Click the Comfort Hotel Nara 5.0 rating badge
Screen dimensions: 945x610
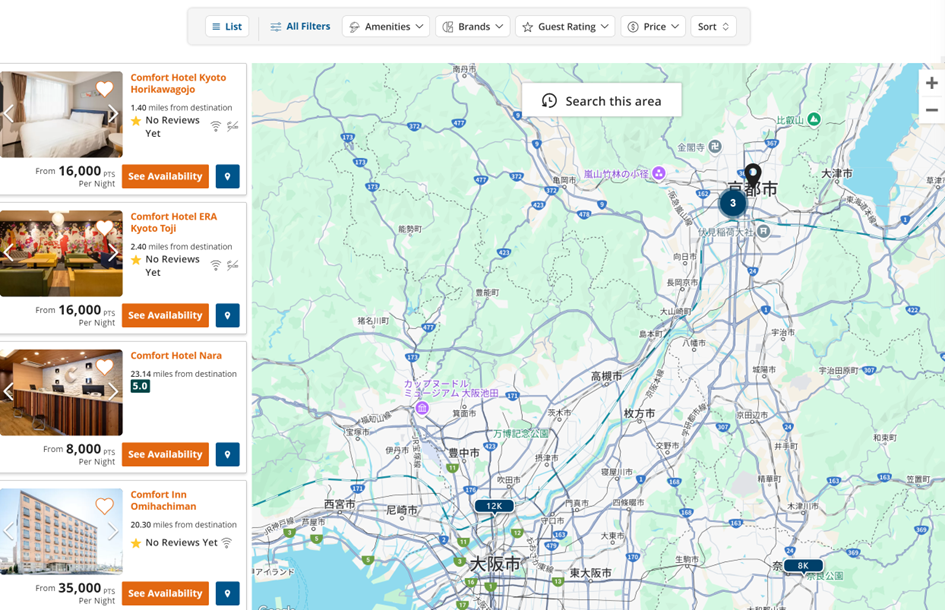click(140, 386)
